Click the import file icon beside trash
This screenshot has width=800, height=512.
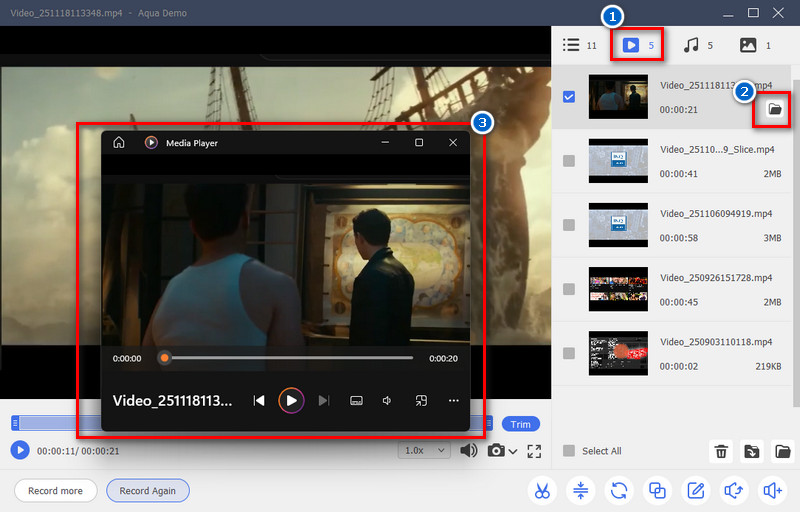pos(752,451)
